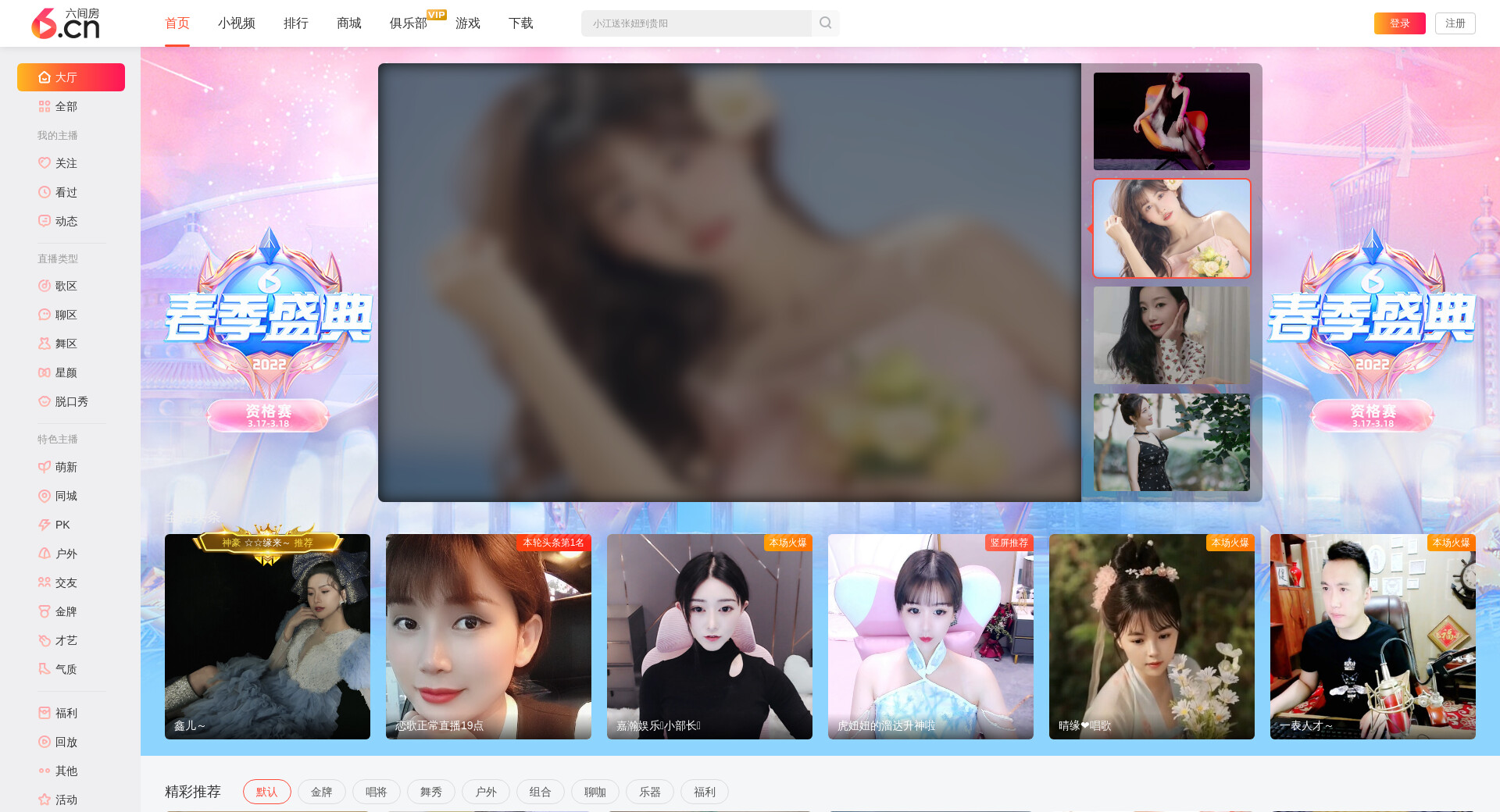Click the 回放 replay icon

coord(45,742)
